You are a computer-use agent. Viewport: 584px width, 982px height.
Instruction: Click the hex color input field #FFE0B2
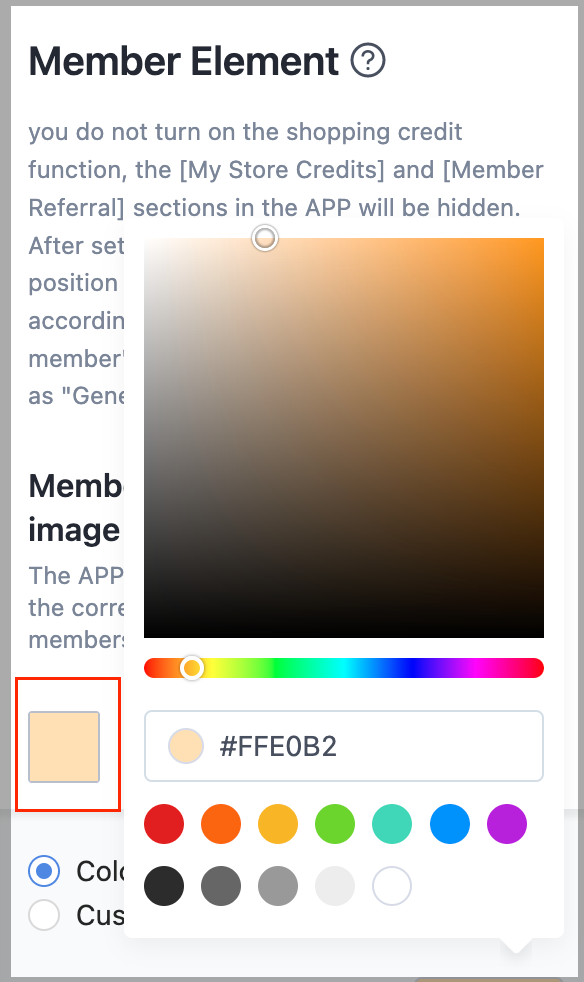click(344, 746)
